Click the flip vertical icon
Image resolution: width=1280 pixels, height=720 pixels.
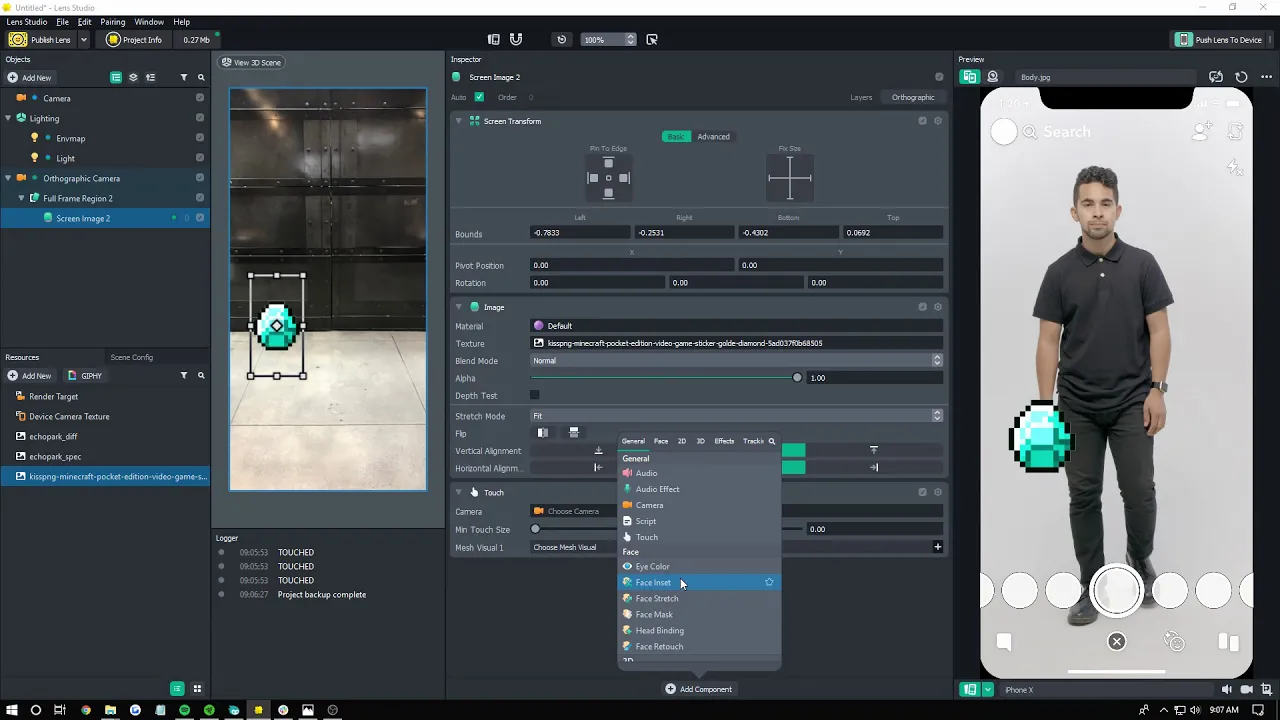click(x=574, y=433)
